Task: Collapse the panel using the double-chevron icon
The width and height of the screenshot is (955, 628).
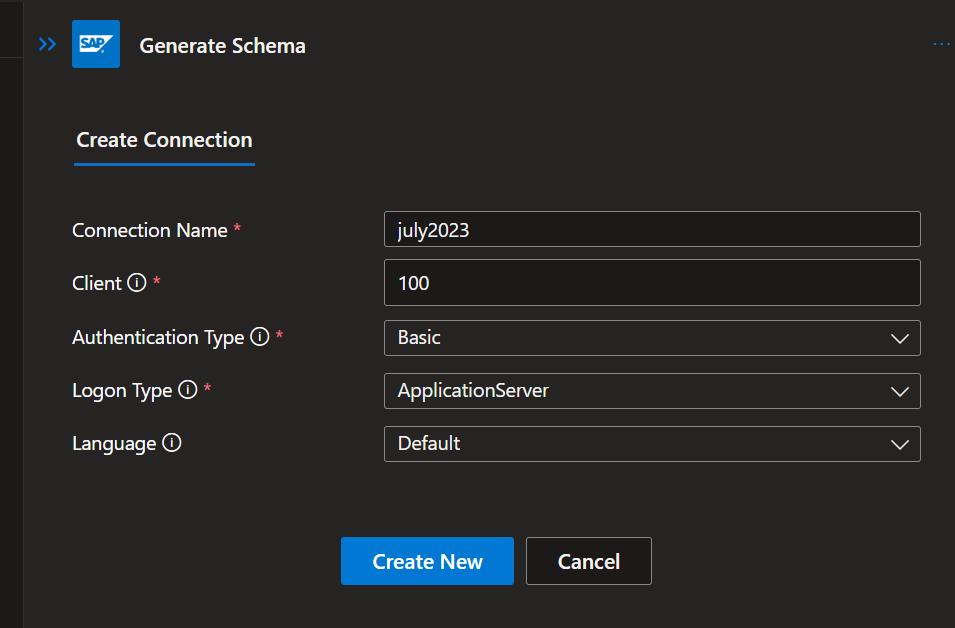Action: point(46,44)
